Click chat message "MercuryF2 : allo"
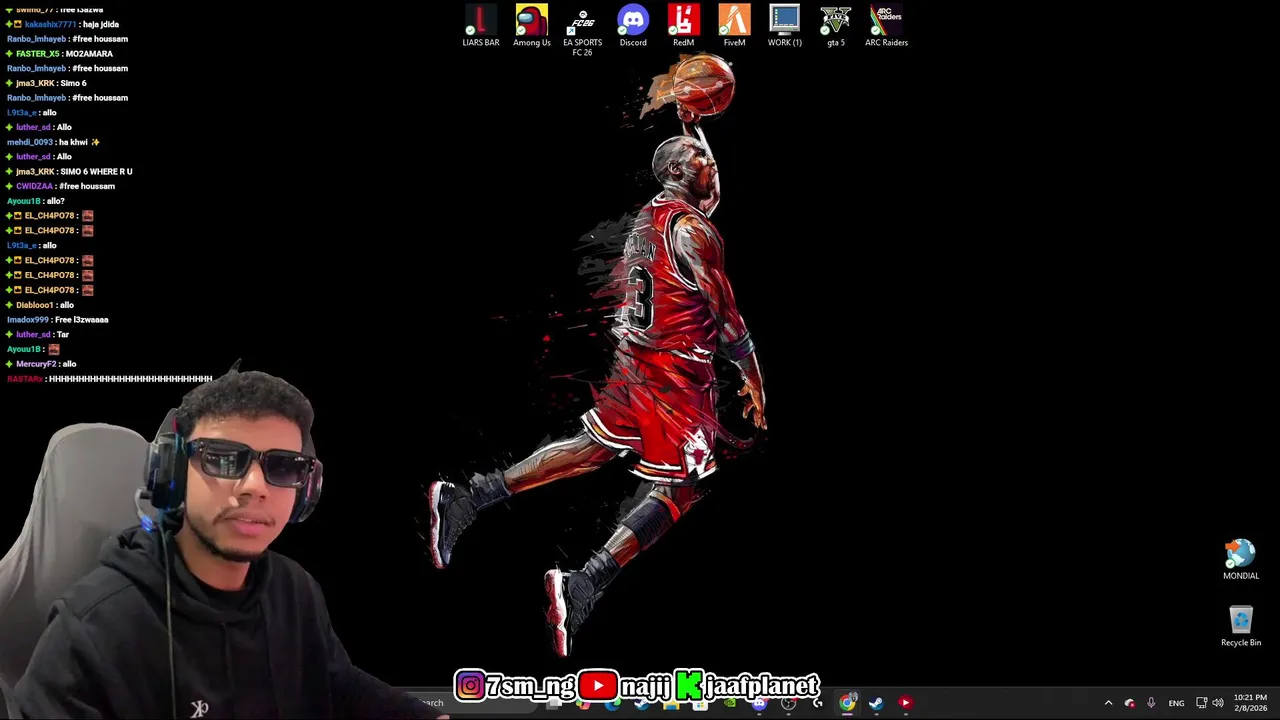Screen dimensions: 1280x720 [41, 364]
